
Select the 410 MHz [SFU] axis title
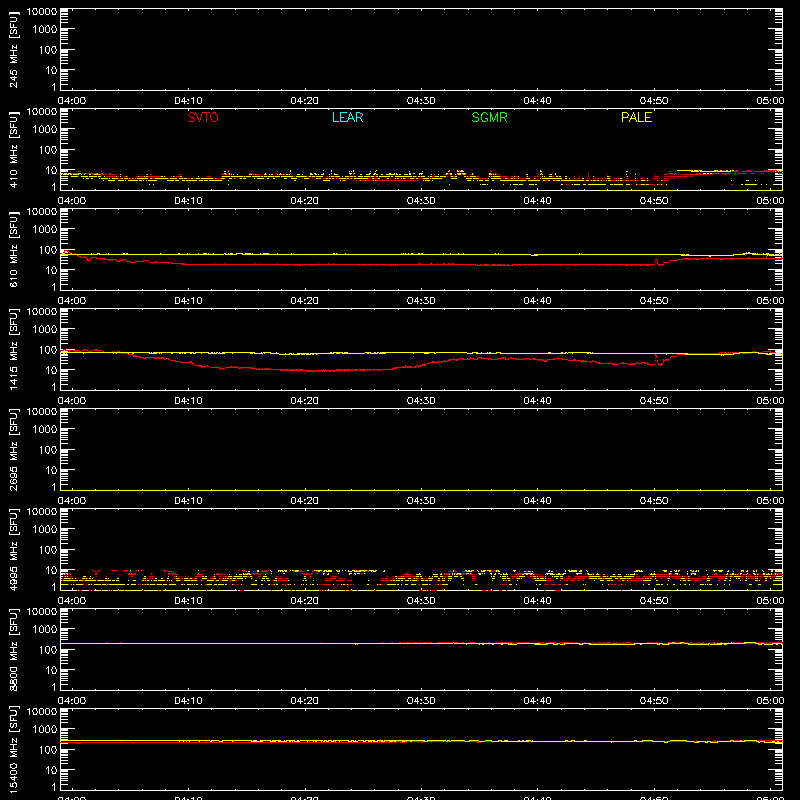[x=14, y=149]
